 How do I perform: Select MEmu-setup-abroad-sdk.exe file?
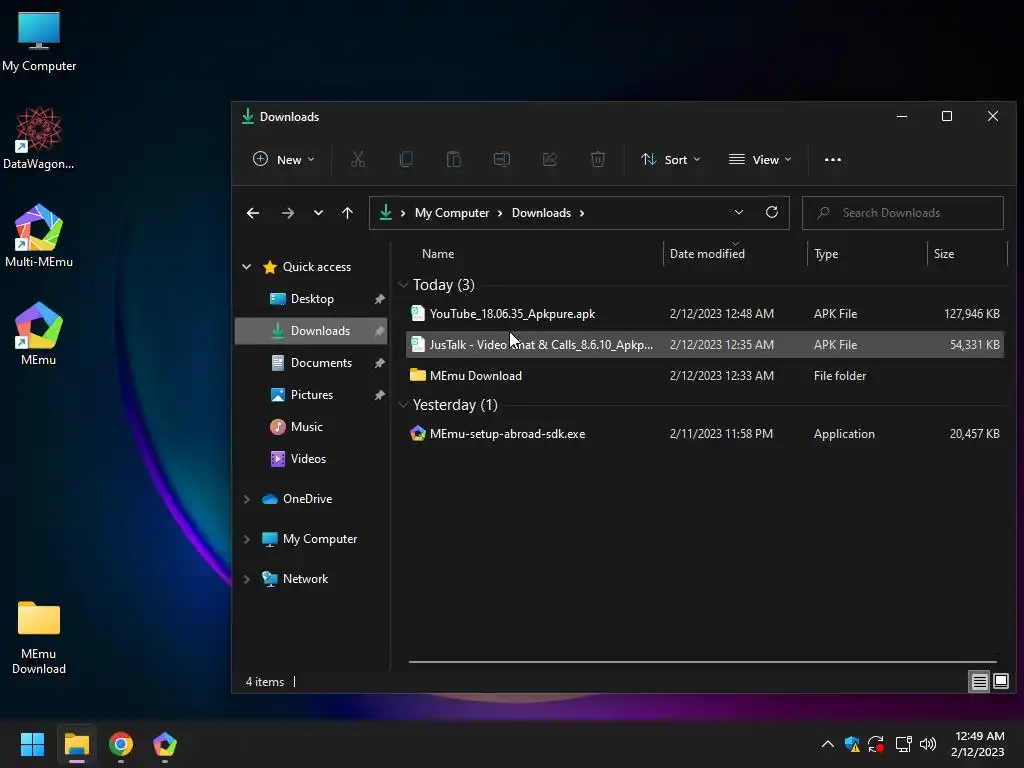705,434
